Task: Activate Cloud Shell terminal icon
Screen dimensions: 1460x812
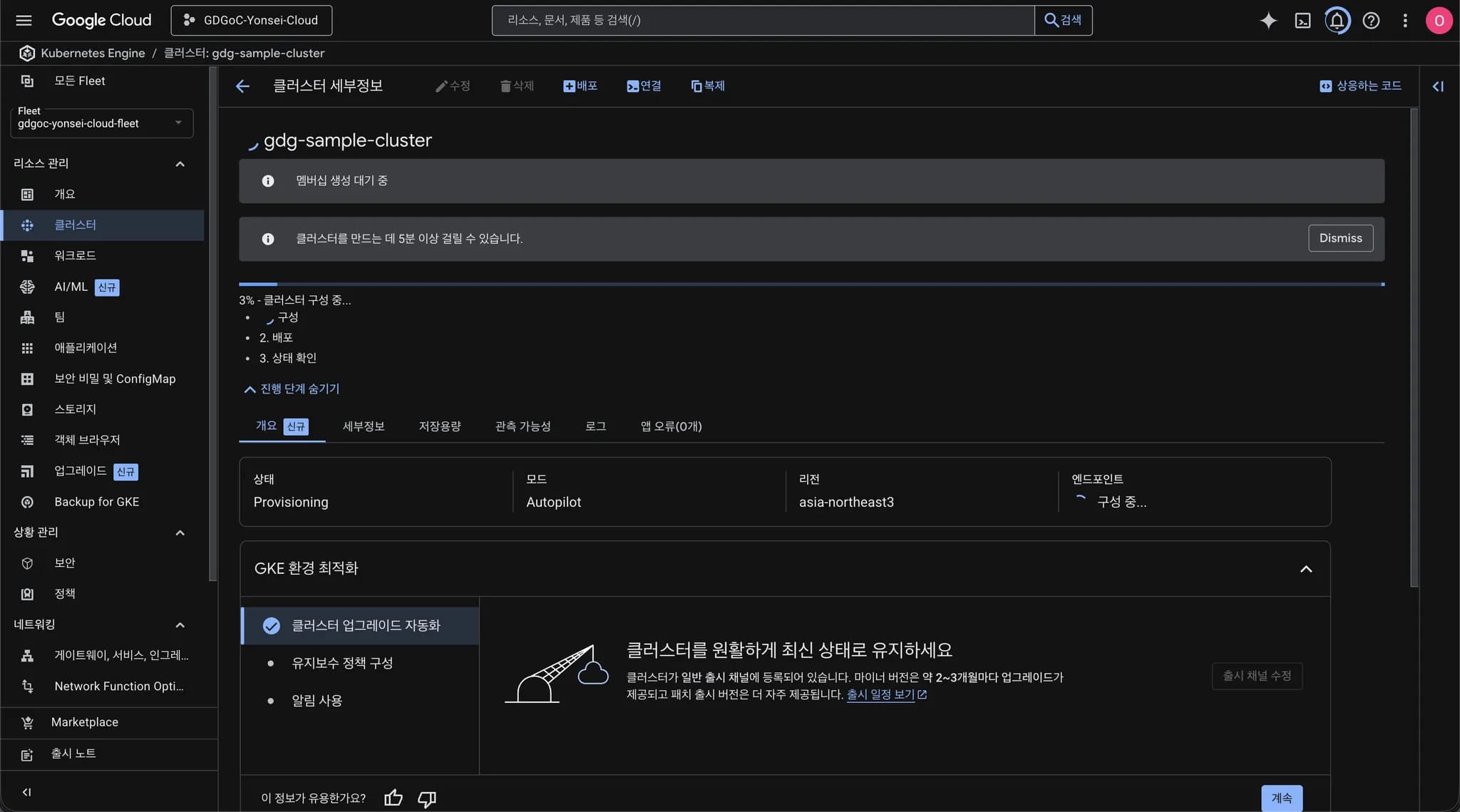Action: [1302, 20]
